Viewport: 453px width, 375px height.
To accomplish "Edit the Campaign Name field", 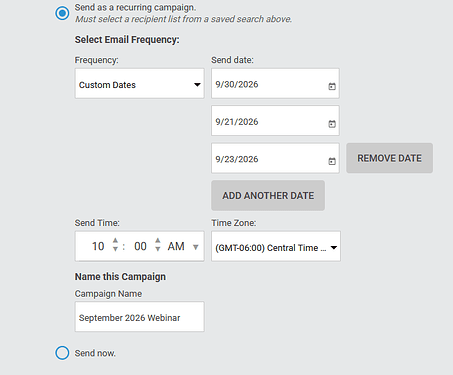I will 139,317.
